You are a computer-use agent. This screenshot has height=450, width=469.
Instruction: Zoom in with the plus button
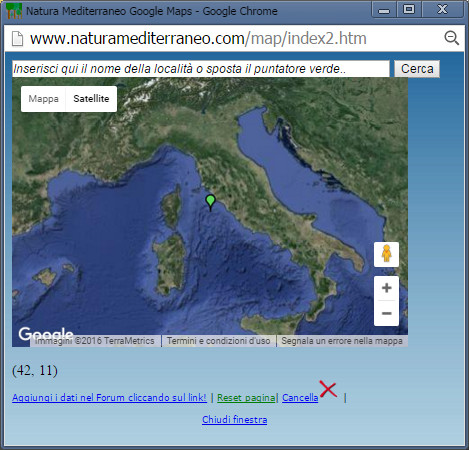[386, 288]
